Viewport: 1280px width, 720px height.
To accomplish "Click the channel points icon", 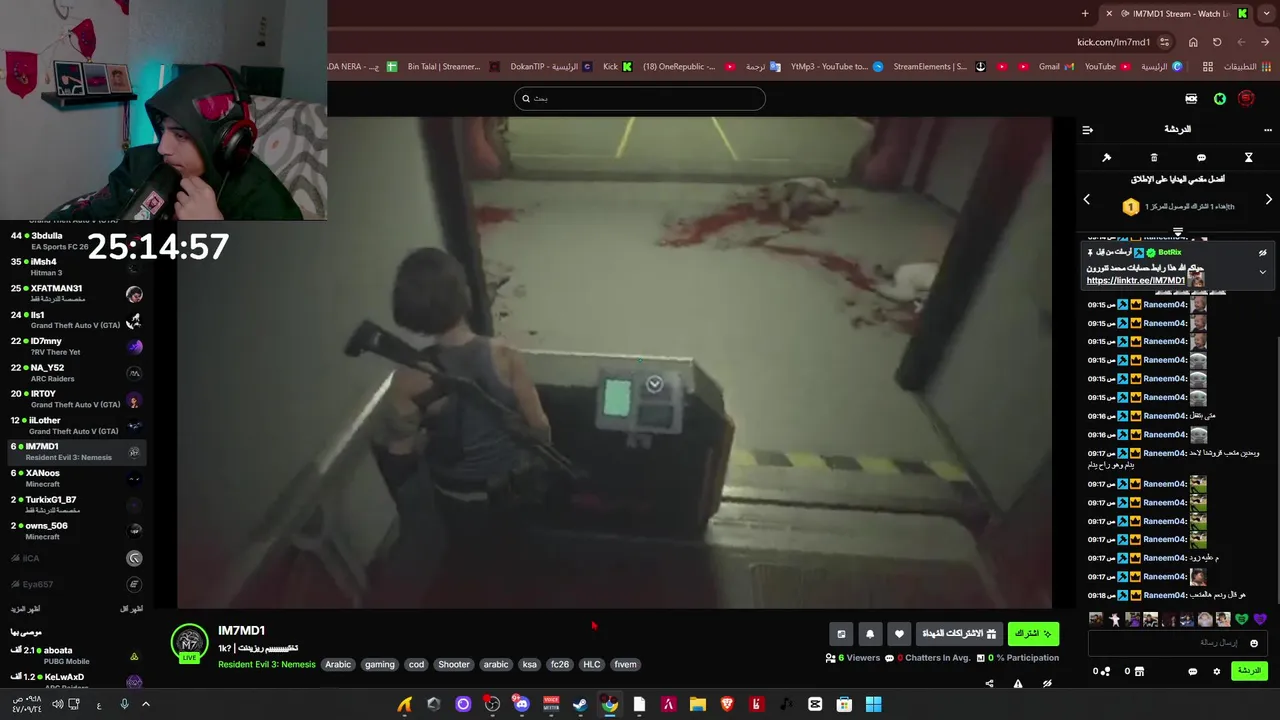I will 1105,672.
